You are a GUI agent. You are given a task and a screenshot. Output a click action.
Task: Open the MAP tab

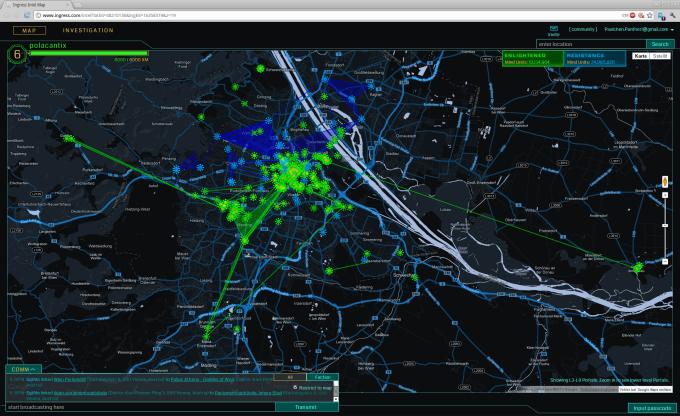(x=29, y=30)
